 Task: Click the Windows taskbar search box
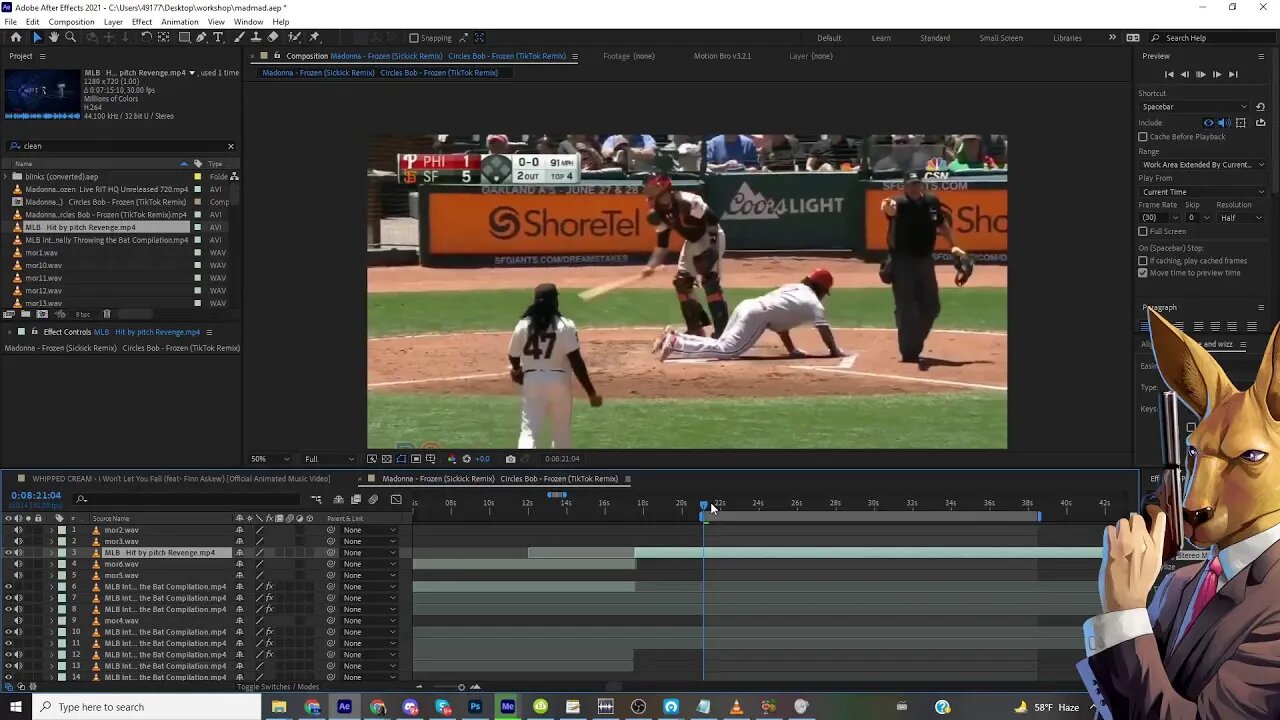pos(148,707)
